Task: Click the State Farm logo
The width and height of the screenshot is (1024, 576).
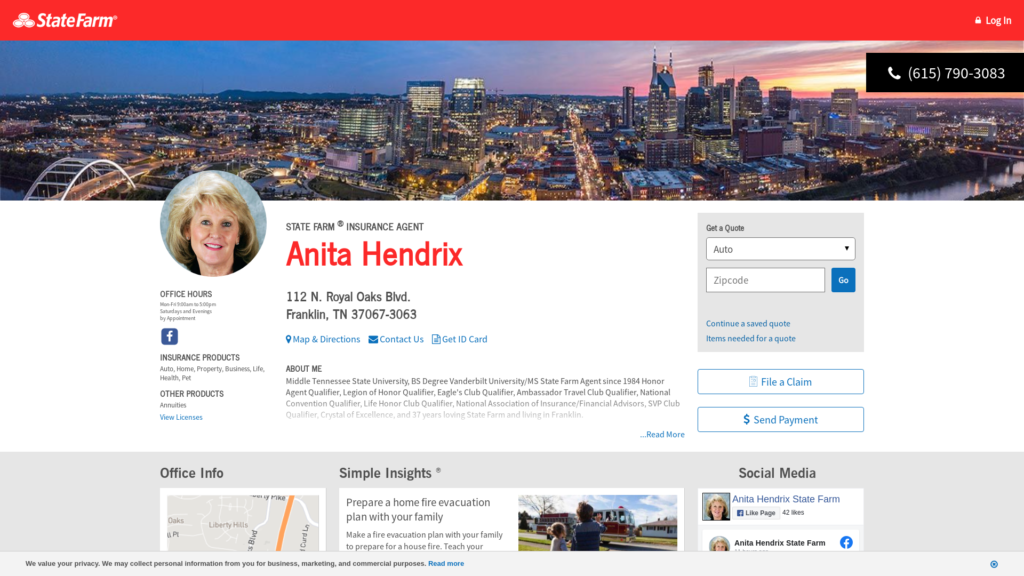Action: point(65,20)
